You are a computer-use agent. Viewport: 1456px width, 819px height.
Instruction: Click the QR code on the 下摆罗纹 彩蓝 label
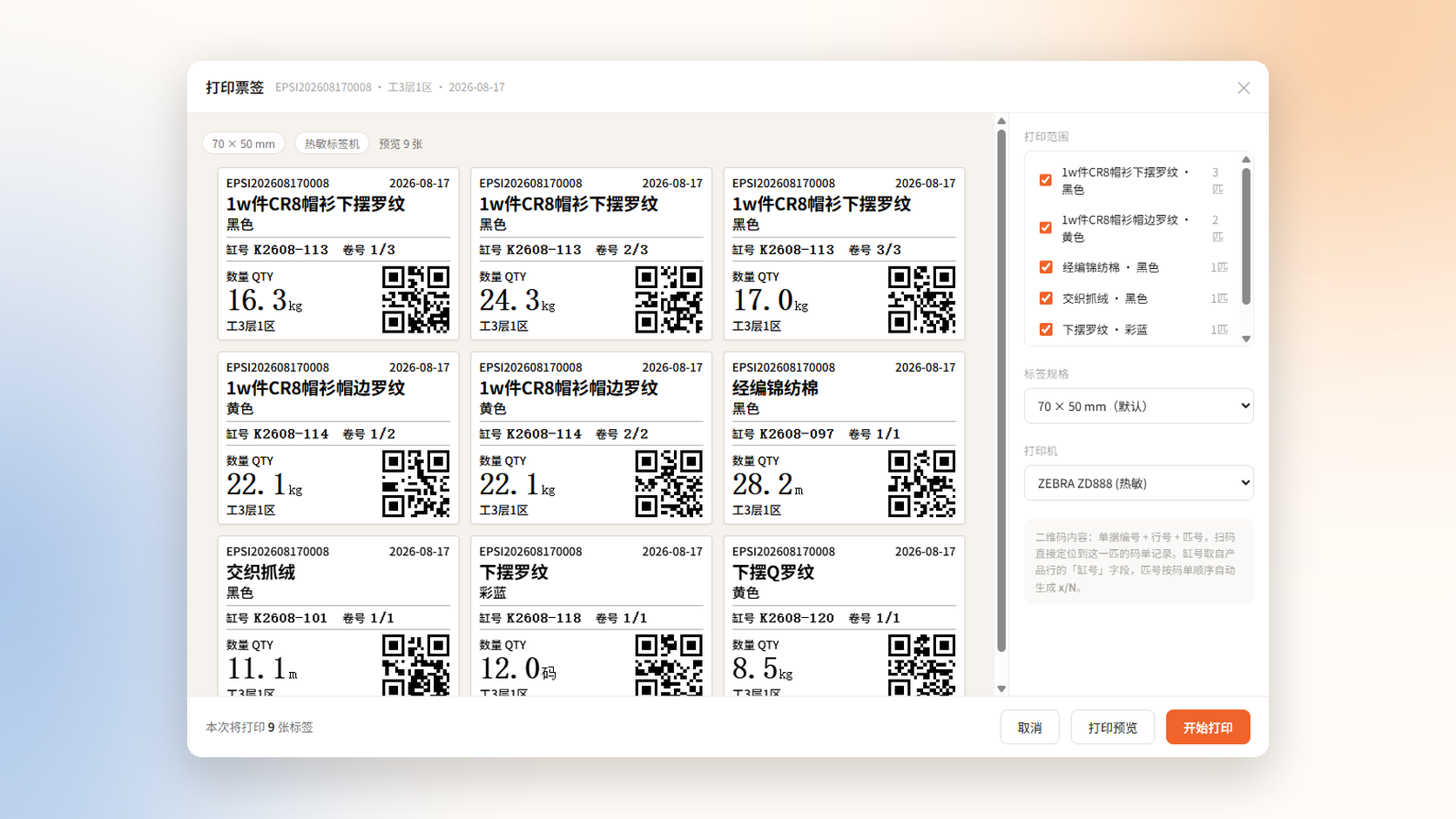point(669,665)
